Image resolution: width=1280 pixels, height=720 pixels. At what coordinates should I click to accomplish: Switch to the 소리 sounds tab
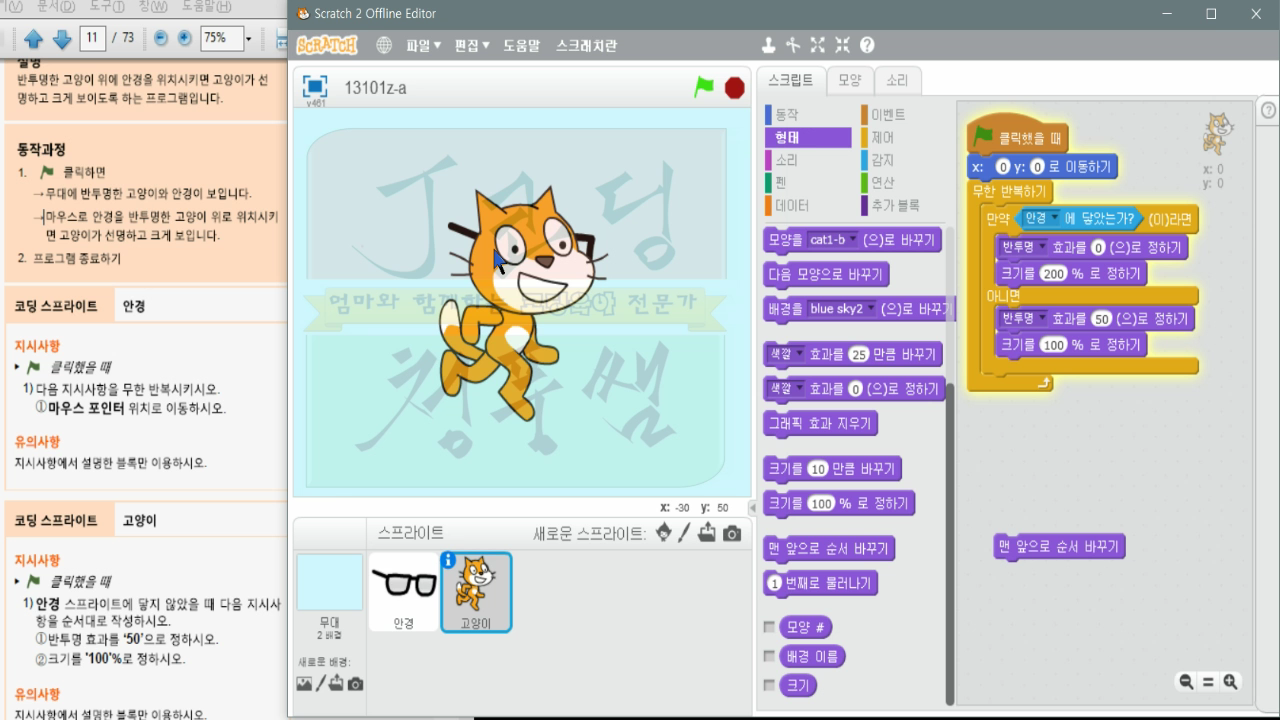point(897,81)
